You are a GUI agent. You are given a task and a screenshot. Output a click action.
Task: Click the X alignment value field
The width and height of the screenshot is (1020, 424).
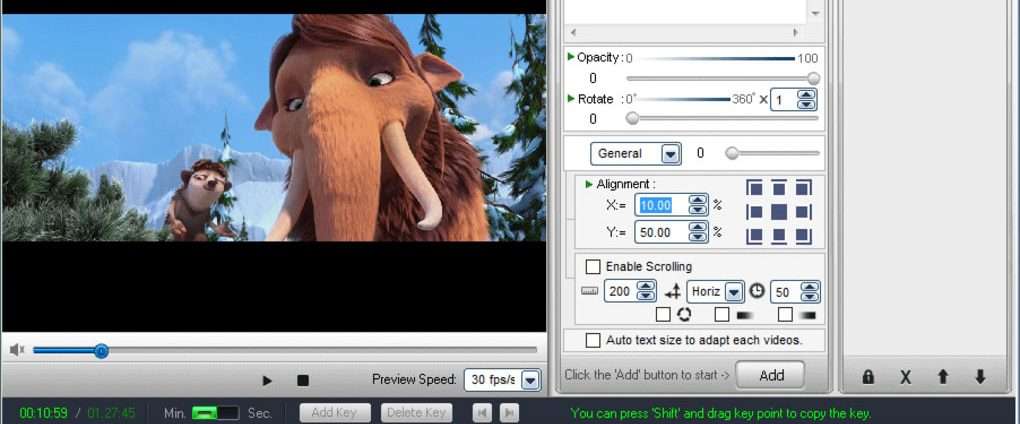tap(660, 205)
